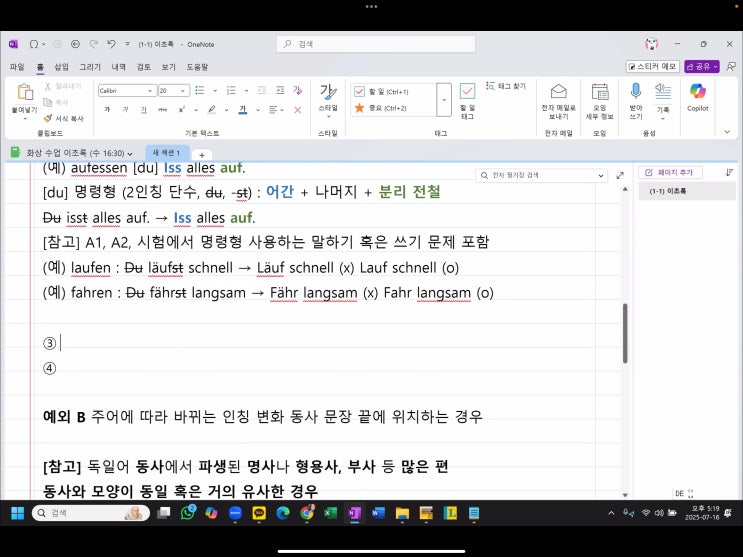
Task: Click Add Page (페이지 추가)
Action: point(670,172)
